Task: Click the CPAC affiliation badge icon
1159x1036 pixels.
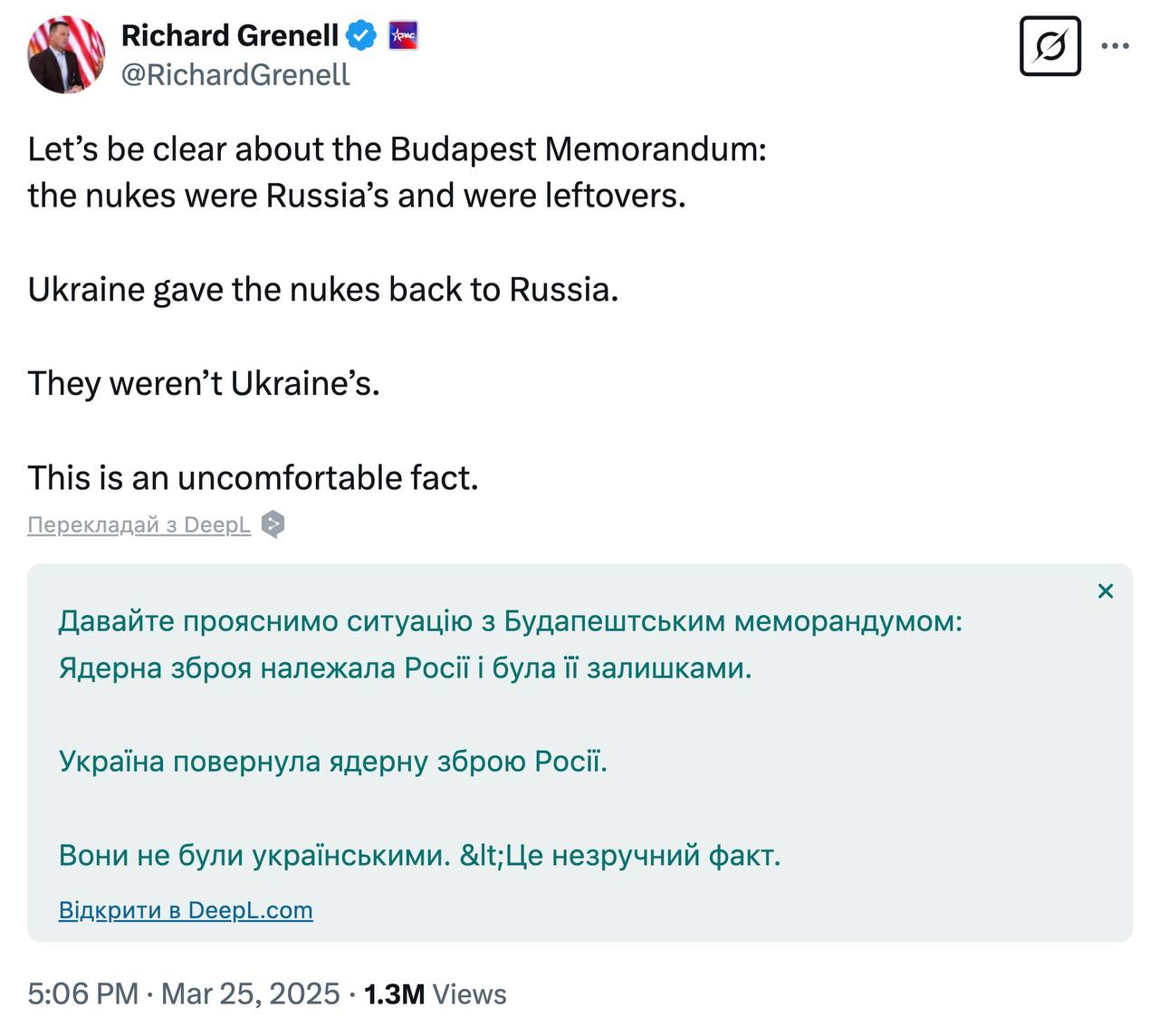Action: coord(403,36)
